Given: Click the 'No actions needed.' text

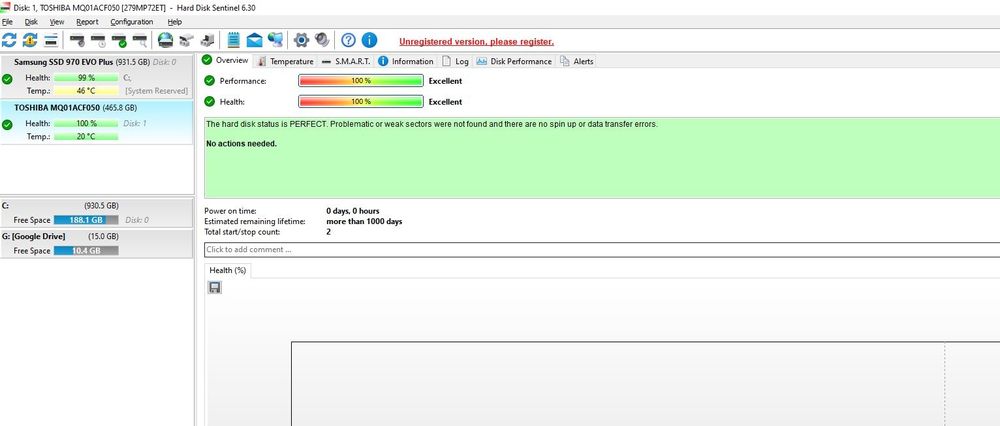Looking at the screenshot, I should coord(242,144).
